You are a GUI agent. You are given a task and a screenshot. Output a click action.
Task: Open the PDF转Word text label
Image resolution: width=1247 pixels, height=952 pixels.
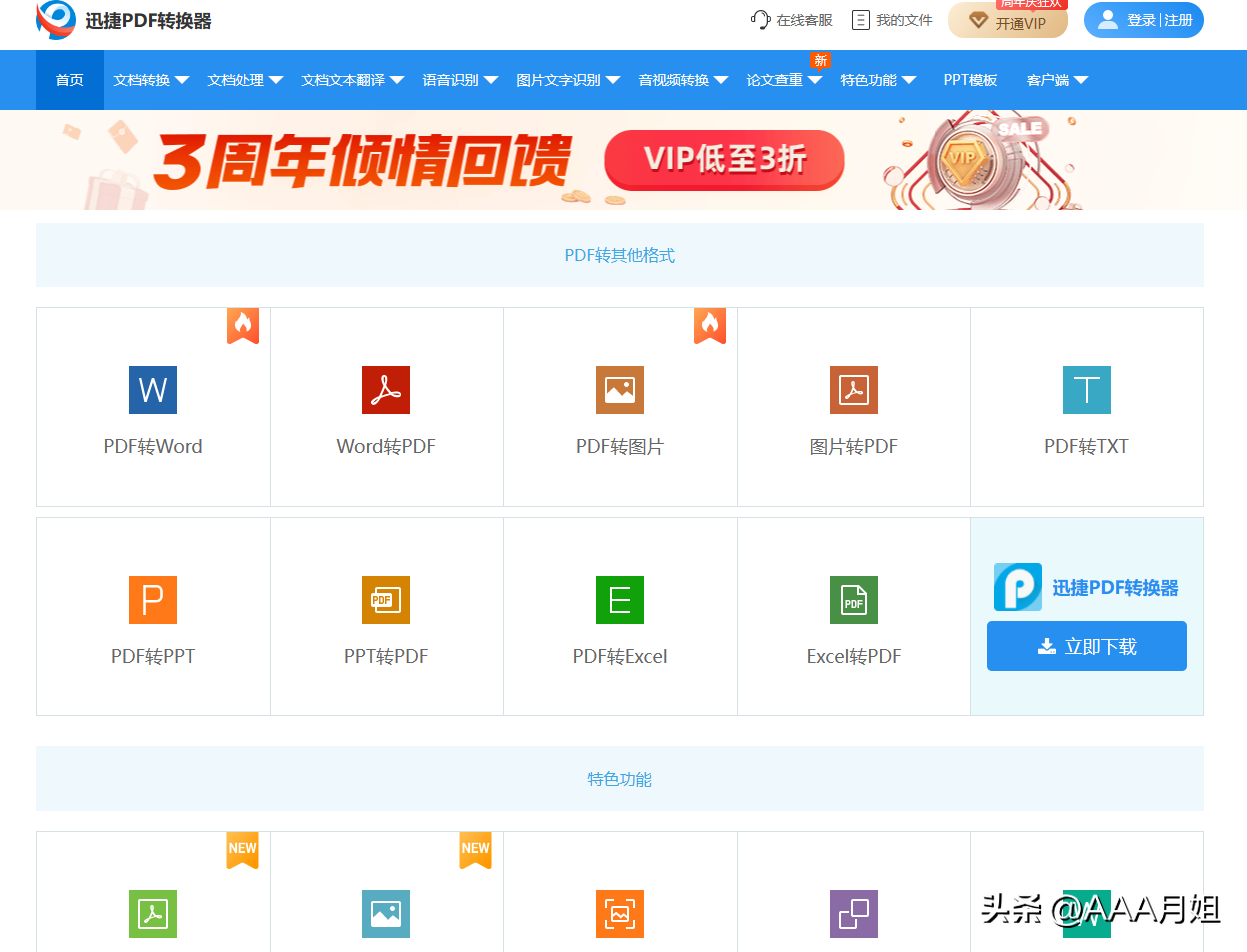click(x=153, y=446)
